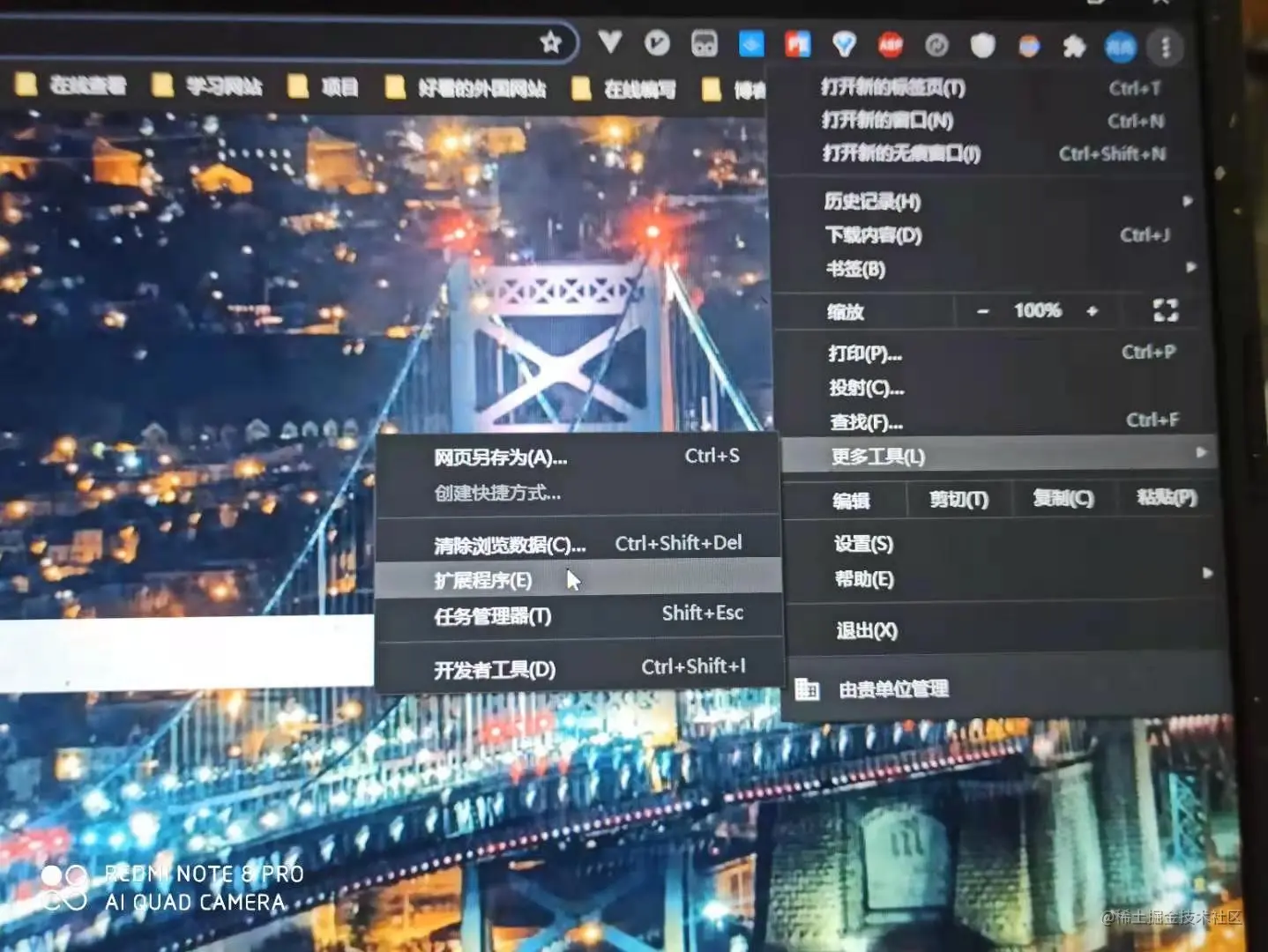Decrease zoom with the minus button
The height and width of the screenshot is (952, 1268).
point(983,310)
